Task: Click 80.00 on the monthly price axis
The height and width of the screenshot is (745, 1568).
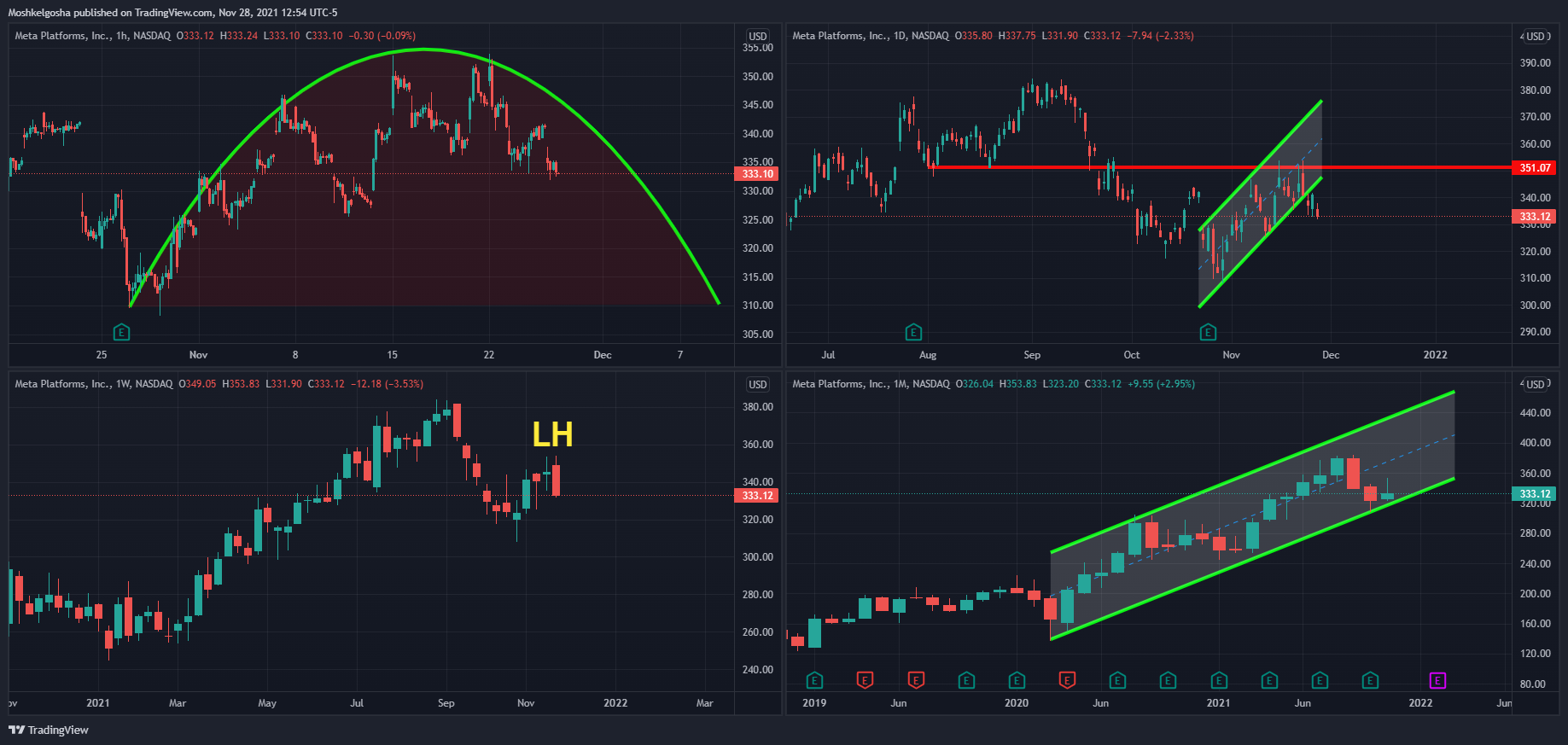Action: point(1535,684)
